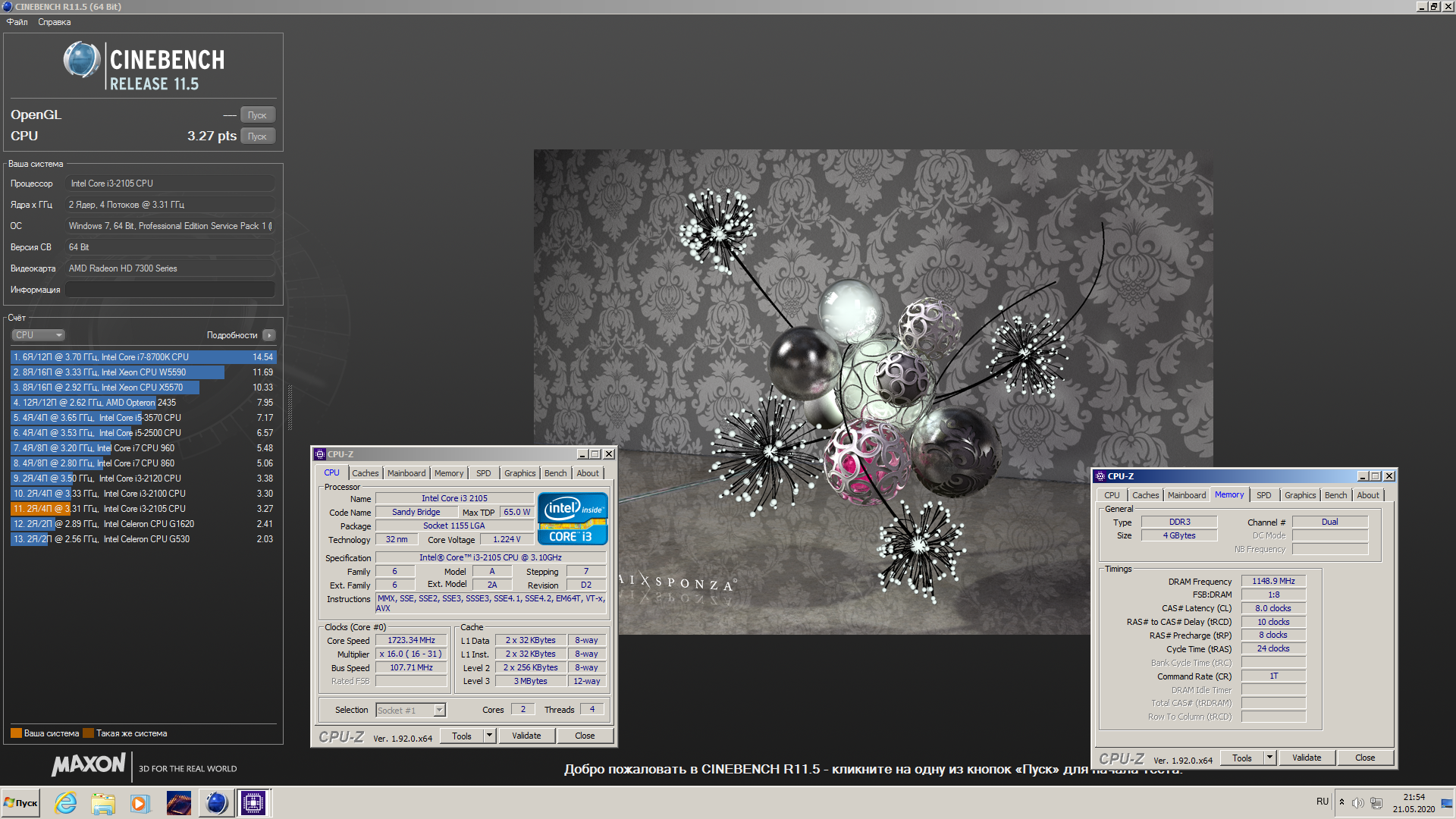
Task: Expand the Подробности details arrow
Action: (269, 335)
